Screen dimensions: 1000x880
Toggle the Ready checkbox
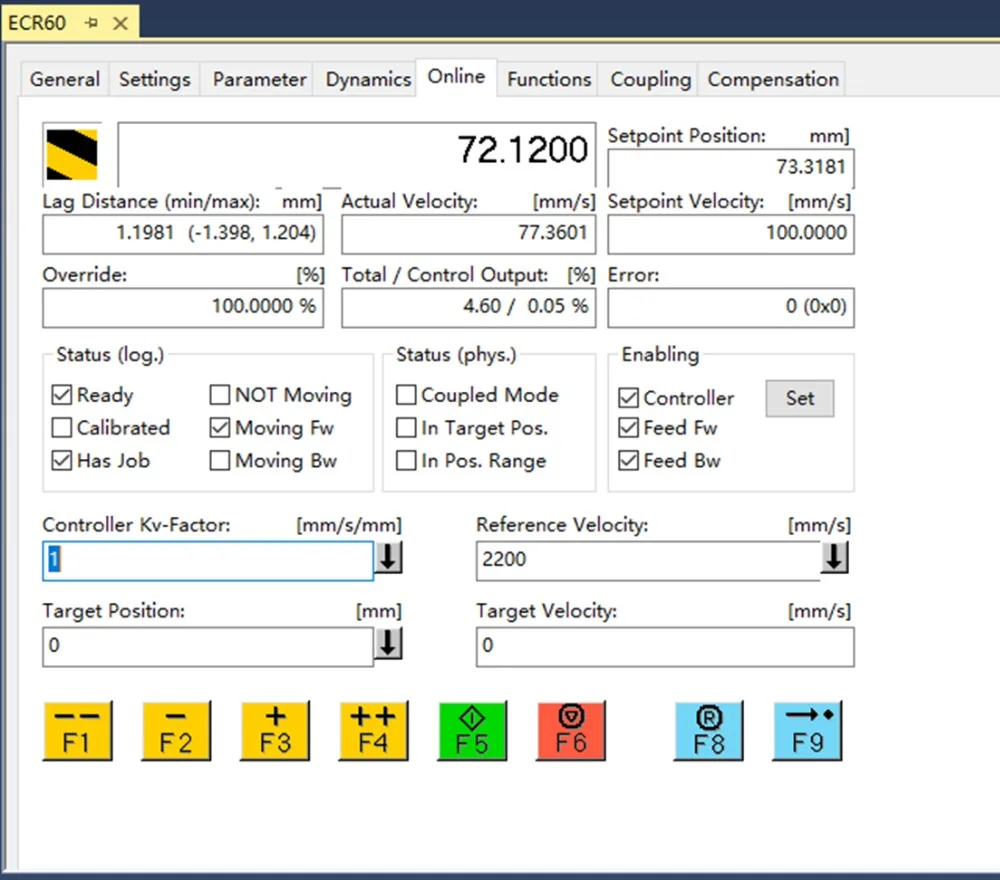[x=62, y=395]
